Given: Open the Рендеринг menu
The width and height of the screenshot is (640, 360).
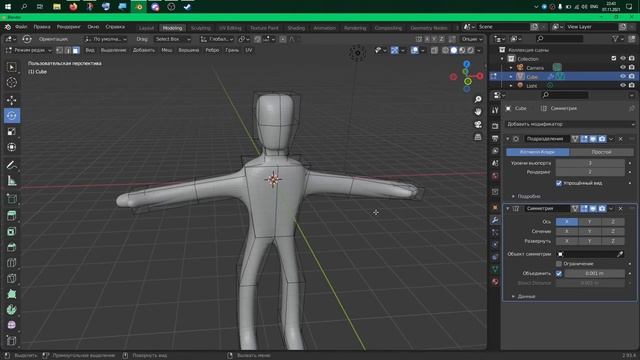Looking at the screenshot, I should 69,27.
